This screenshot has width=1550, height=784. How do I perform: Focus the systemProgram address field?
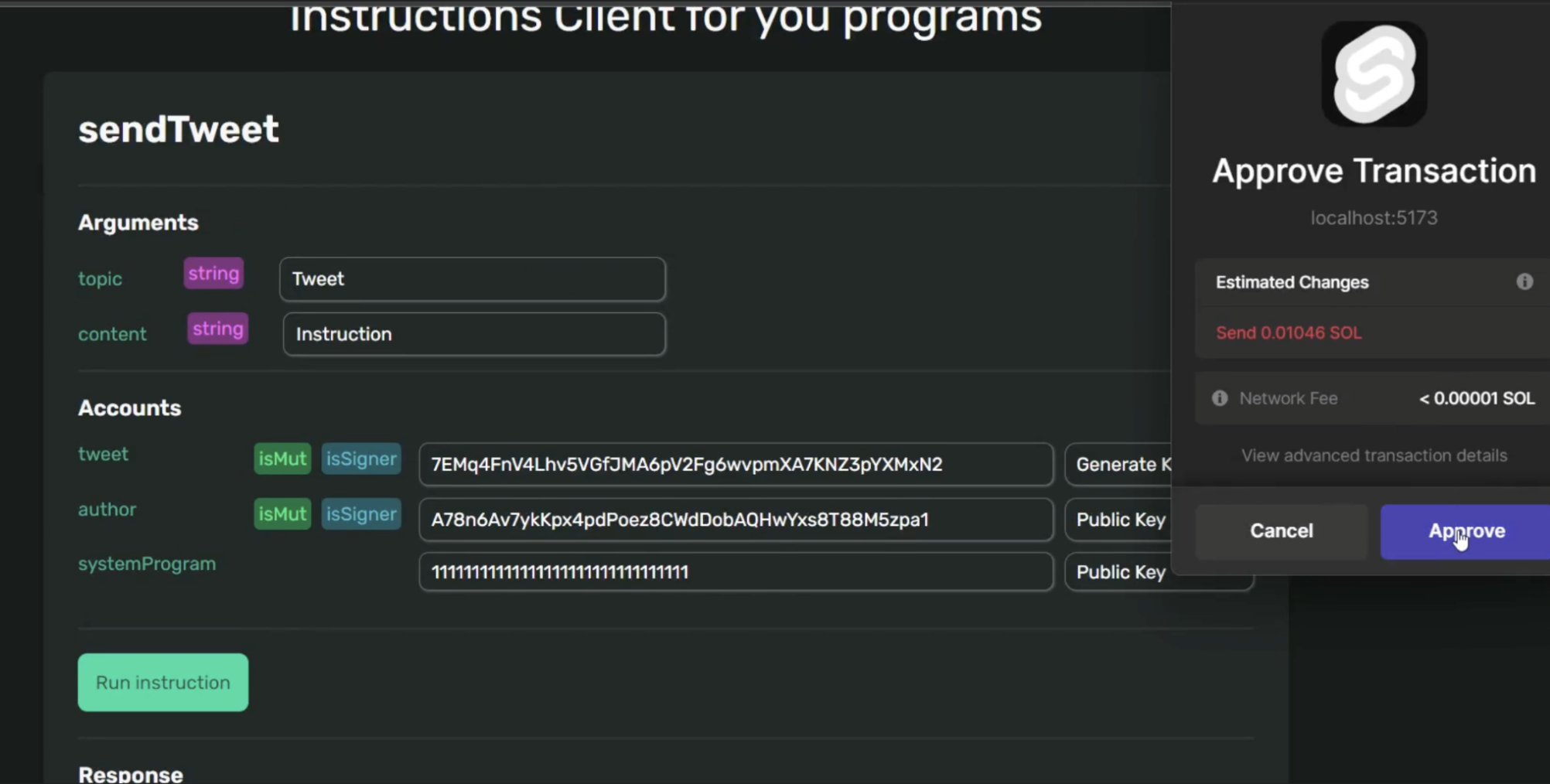[x=736, y=572]
